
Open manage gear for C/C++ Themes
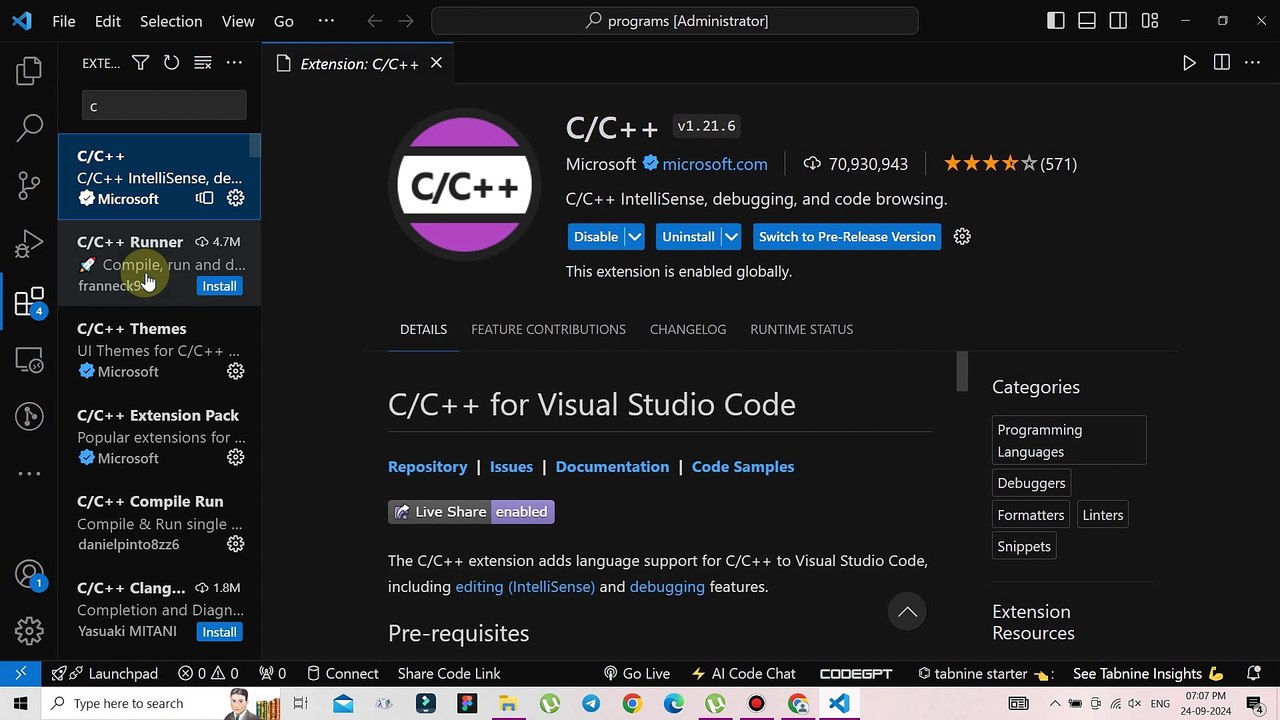[235, 371]
